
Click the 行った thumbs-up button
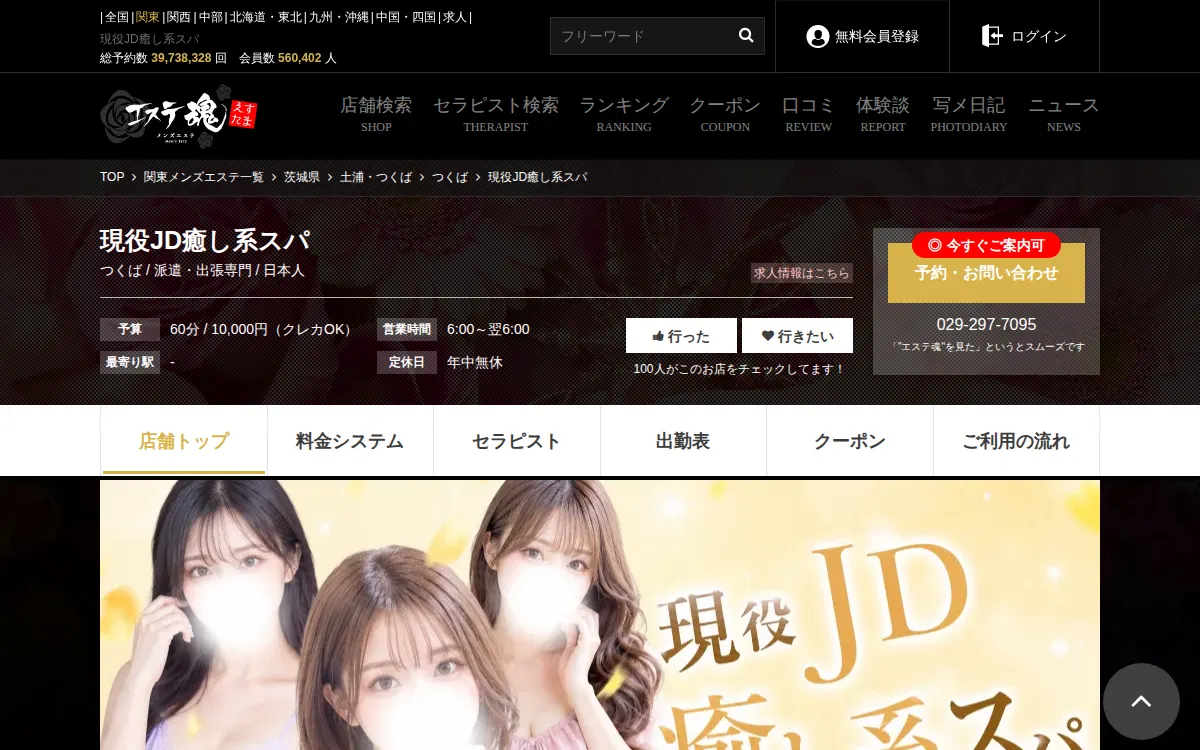[x=681, y=336]
